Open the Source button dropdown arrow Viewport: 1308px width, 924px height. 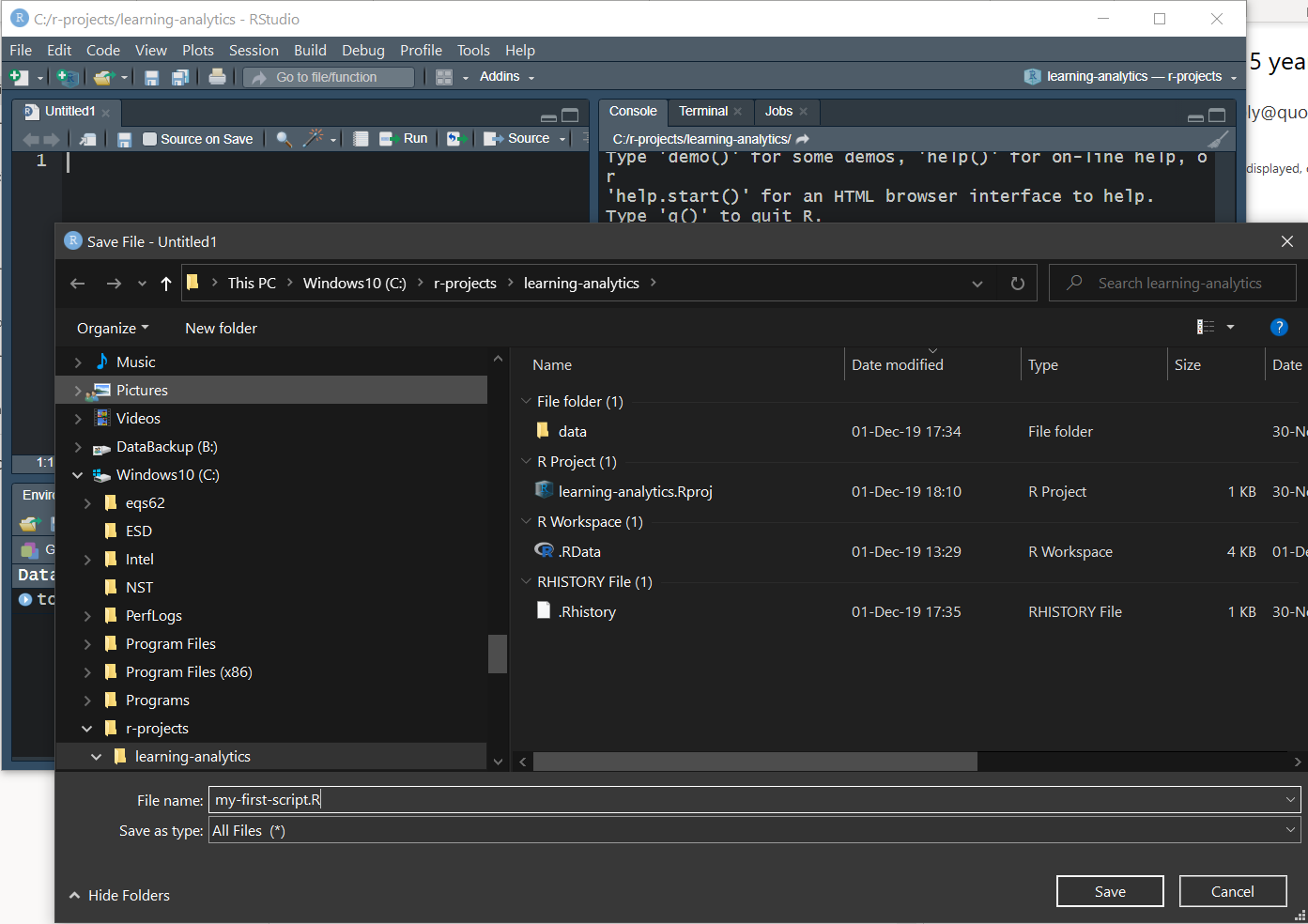click(x=562, y=139)
